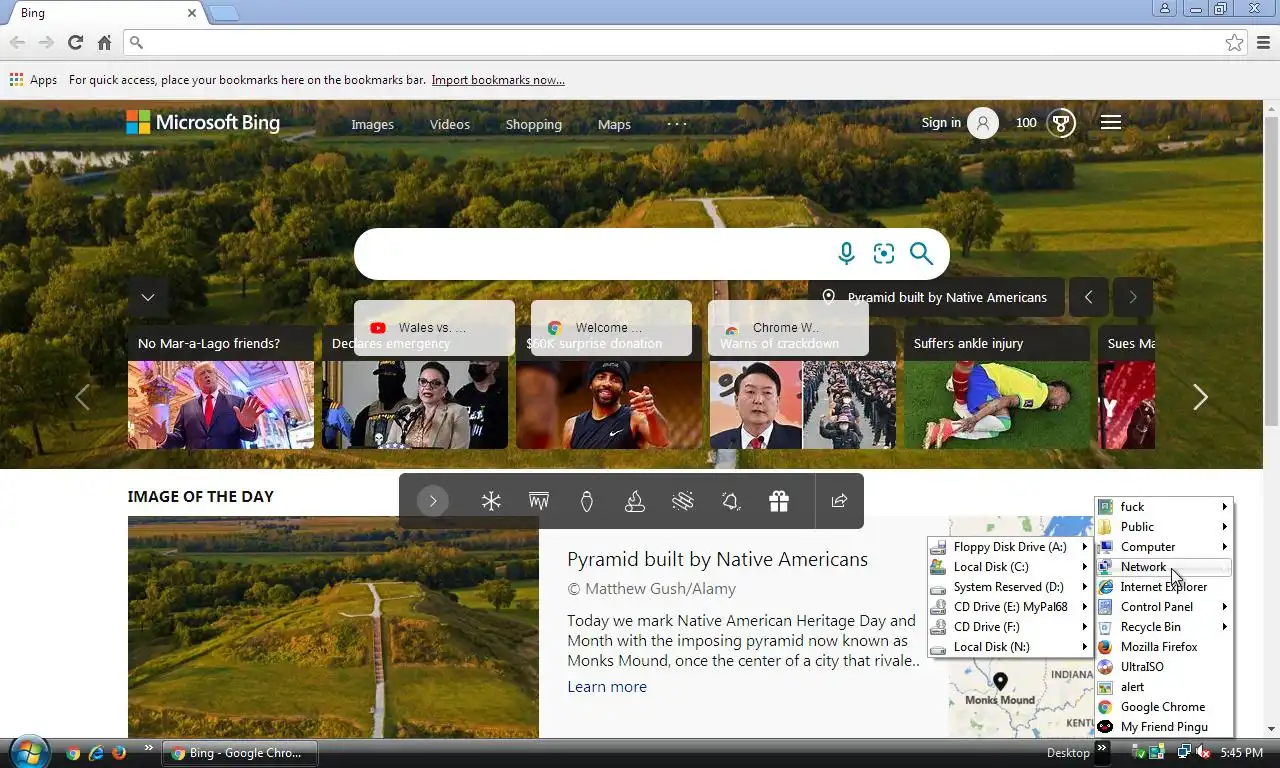Click the microphone voice search icon

[846, 254]
